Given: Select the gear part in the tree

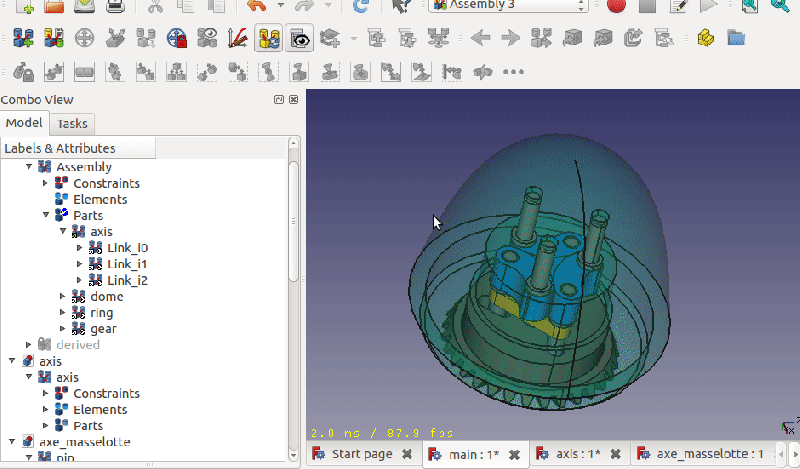Looking at the screenshot, I should (x=103, y=329).
